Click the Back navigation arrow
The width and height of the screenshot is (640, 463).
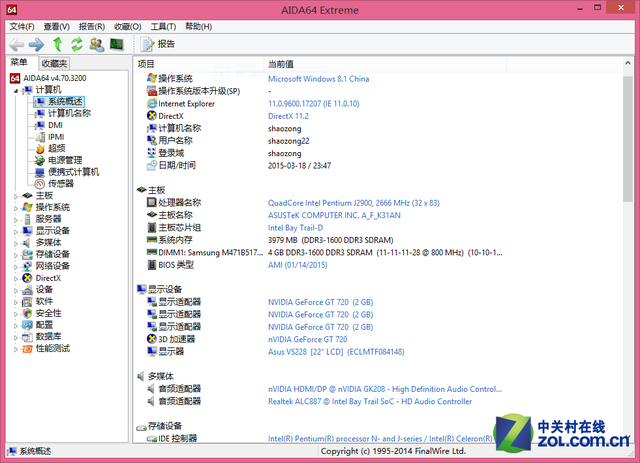click(17, 44)
